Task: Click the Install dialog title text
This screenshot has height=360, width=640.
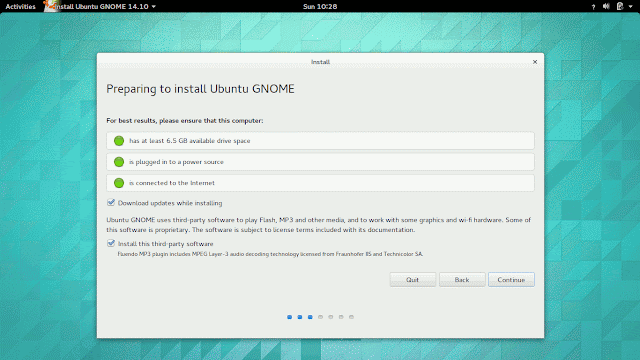Action: click(x=320, y=62)
